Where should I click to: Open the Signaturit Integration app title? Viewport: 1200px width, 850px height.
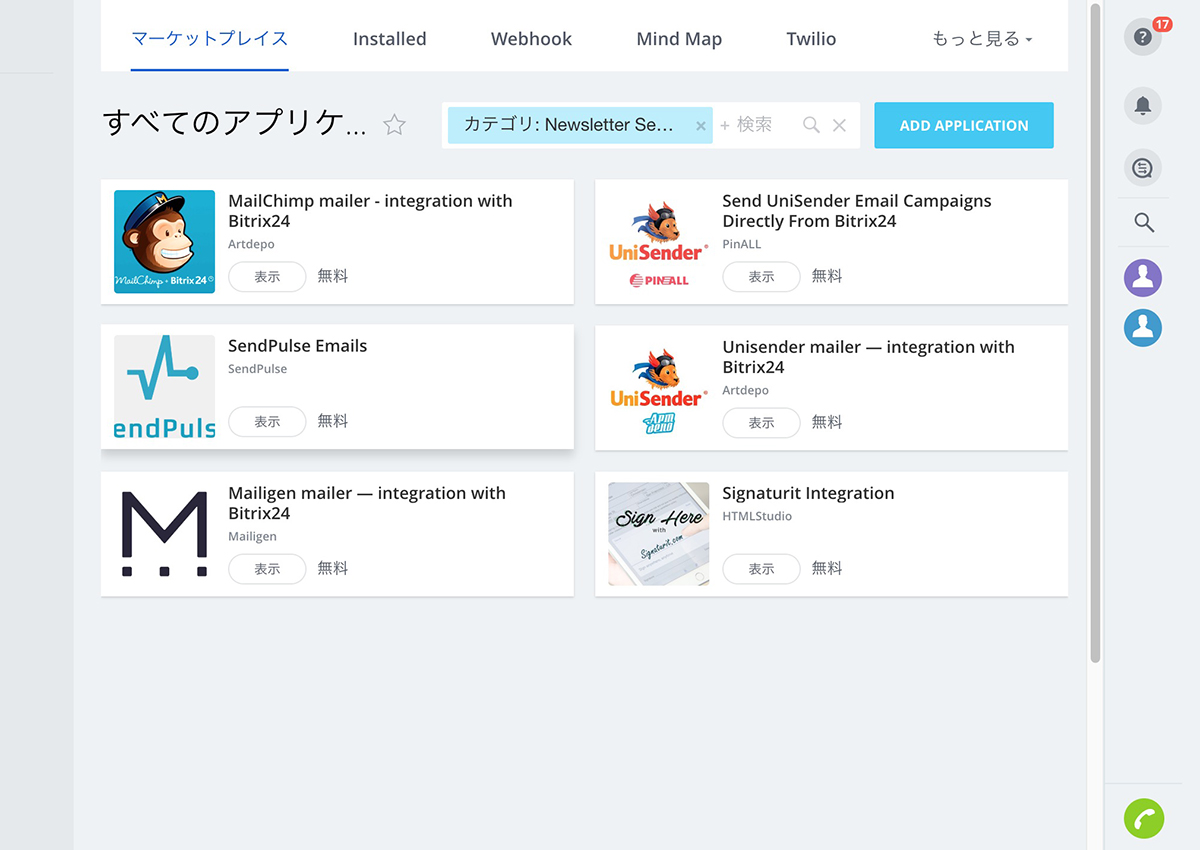click(808, 493)
